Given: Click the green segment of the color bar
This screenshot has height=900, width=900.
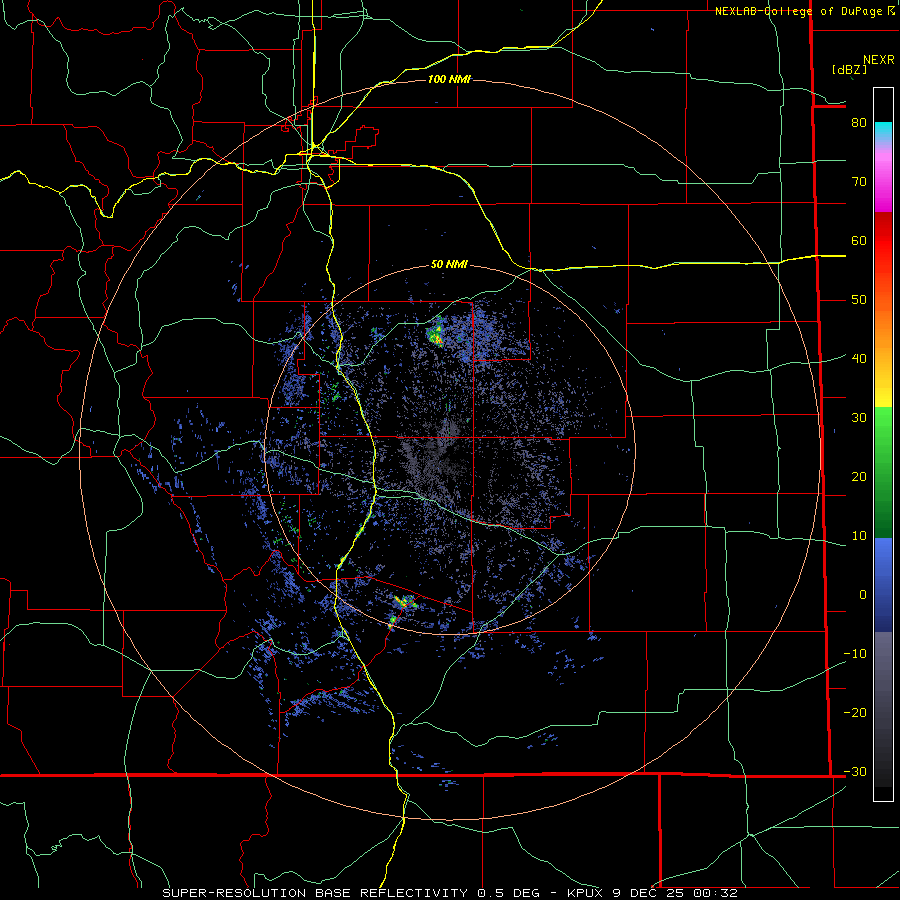Looking at the screenshot, I should pyautogui.click(x=883, y=472).
